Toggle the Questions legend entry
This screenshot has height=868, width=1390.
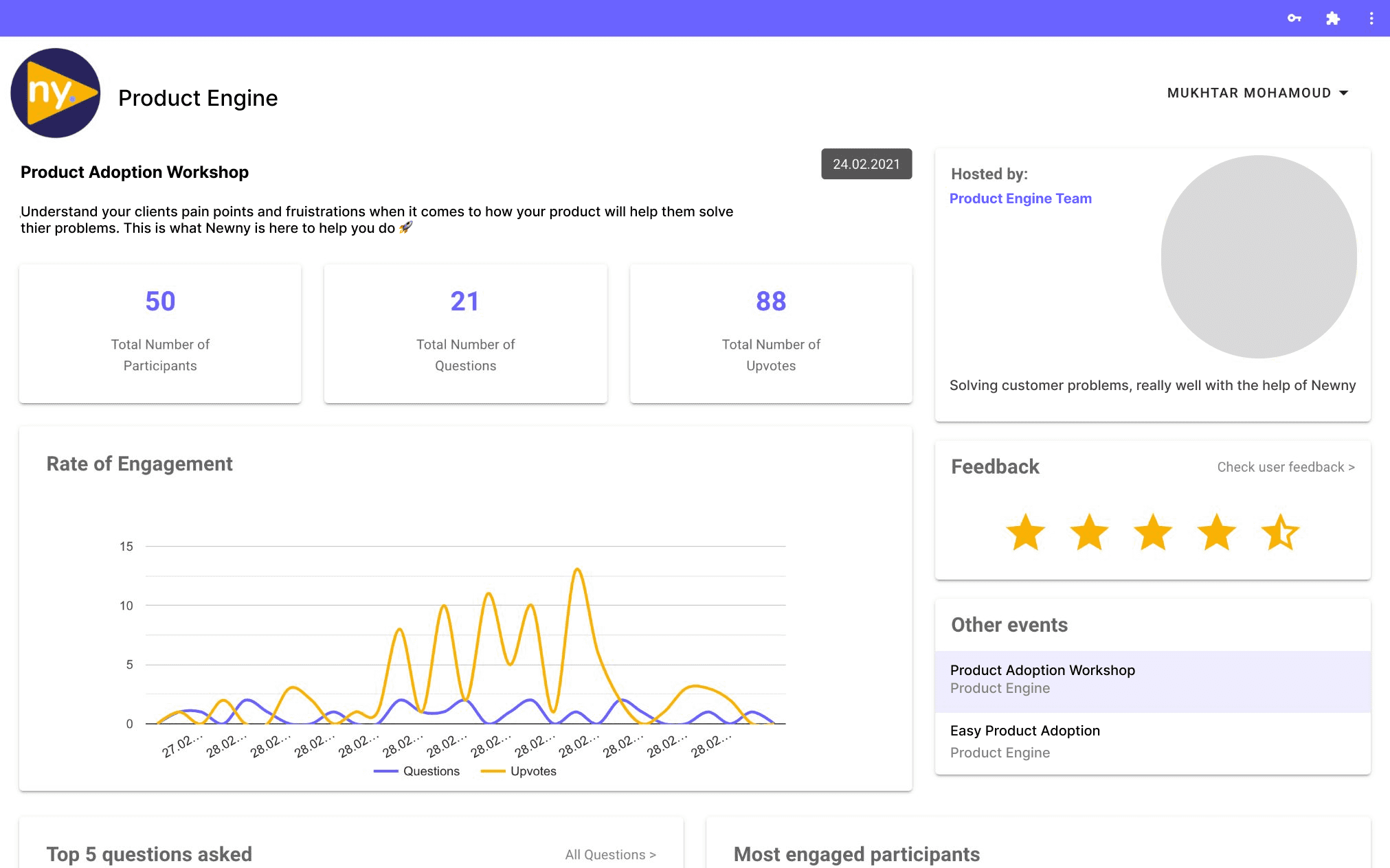pos(416,771)
